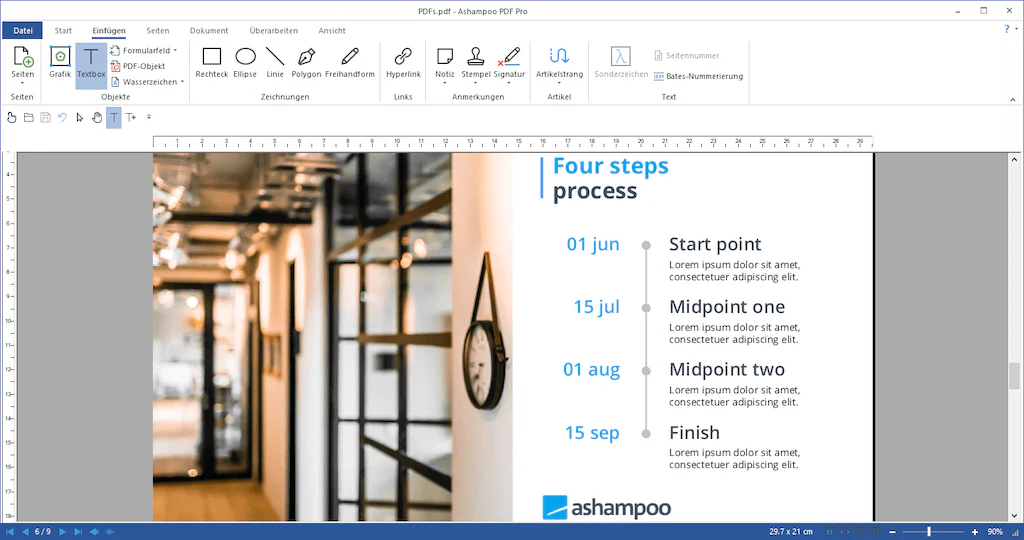Screen dimensions: 1024x540
Task: Click the '15 sep' date text
Action: point(592,433)
